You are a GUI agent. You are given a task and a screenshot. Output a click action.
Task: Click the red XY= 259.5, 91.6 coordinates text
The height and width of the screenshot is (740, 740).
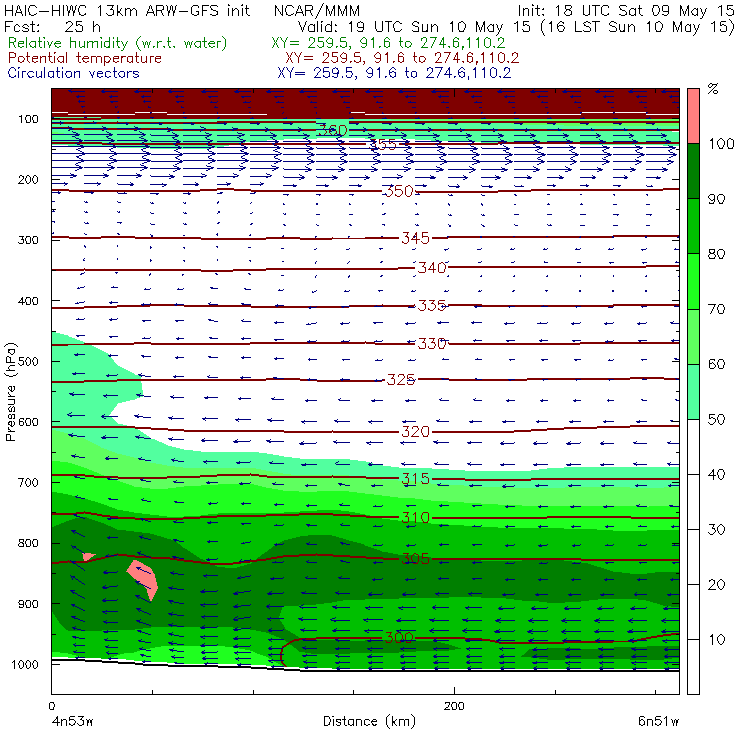[402, 58]
